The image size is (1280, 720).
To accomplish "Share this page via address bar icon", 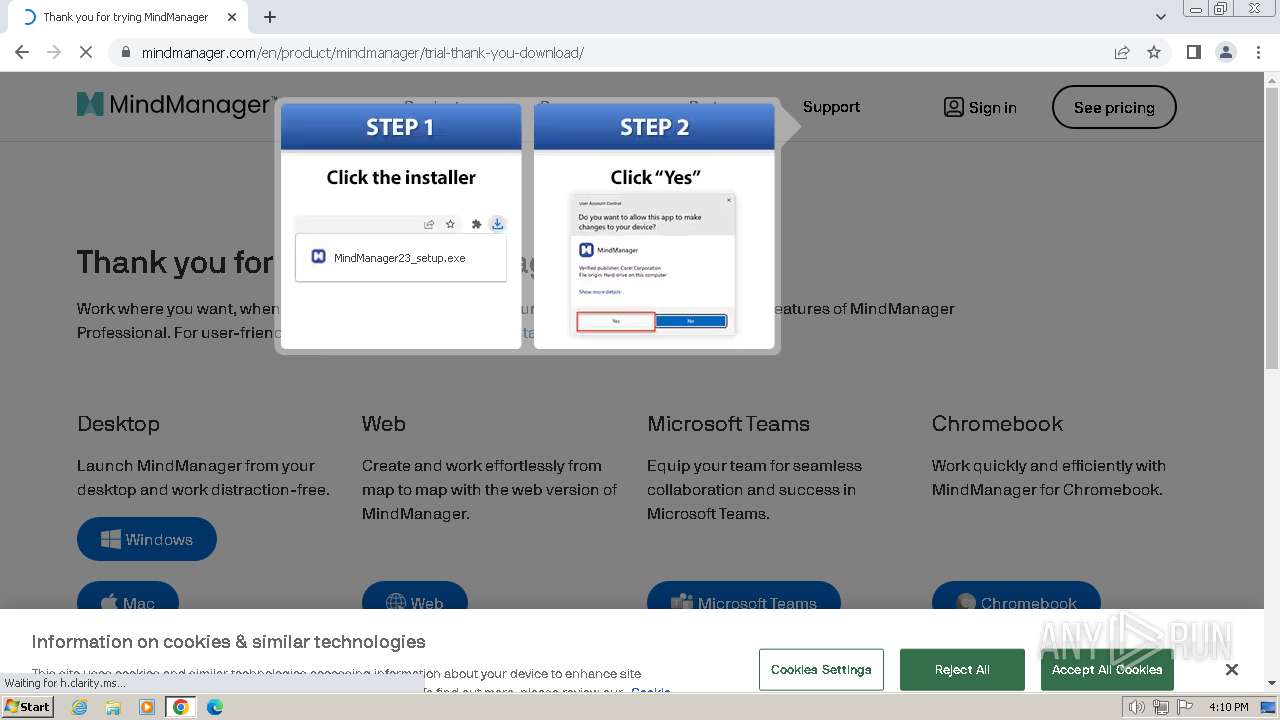I will pyautogui.click(x=1122, y=52).
